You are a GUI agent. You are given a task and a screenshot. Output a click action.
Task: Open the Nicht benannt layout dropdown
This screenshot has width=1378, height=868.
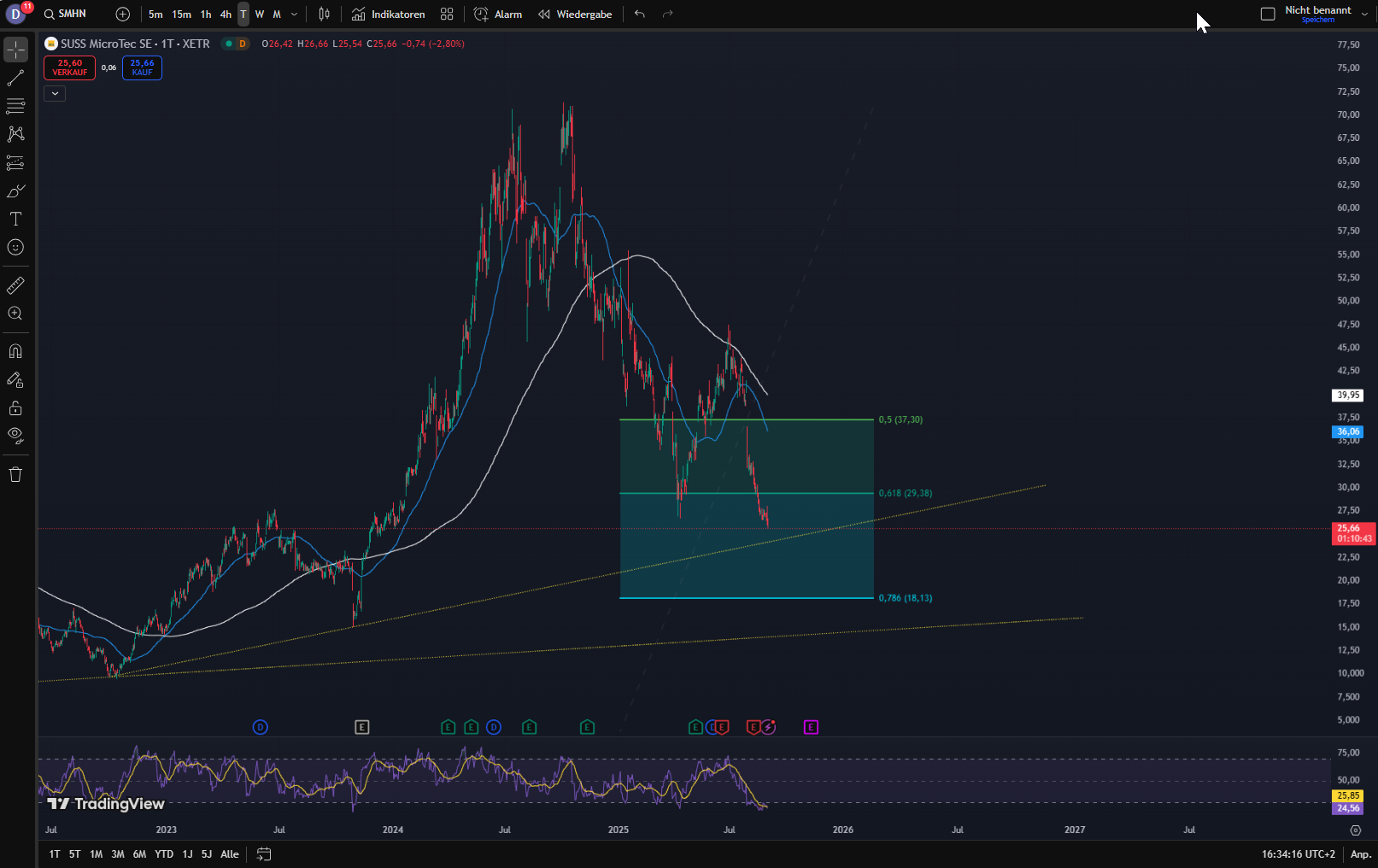1364,15
